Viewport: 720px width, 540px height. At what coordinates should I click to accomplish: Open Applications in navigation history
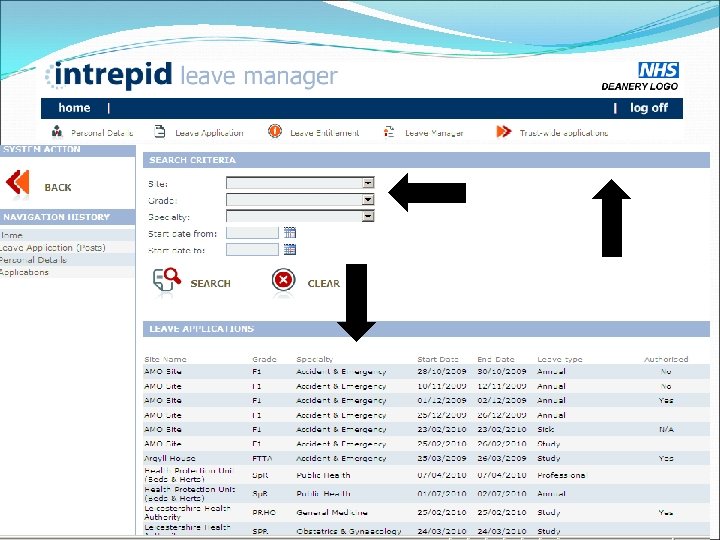tap(24, 272)
